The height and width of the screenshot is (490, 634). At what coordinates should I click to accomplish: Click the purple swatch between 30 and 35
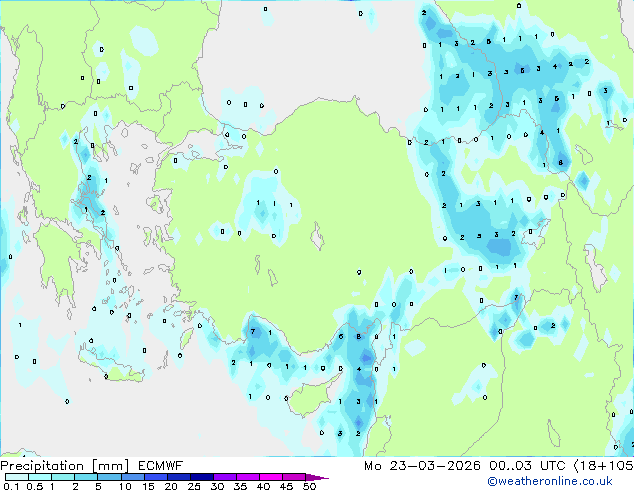tap(224, 477)
